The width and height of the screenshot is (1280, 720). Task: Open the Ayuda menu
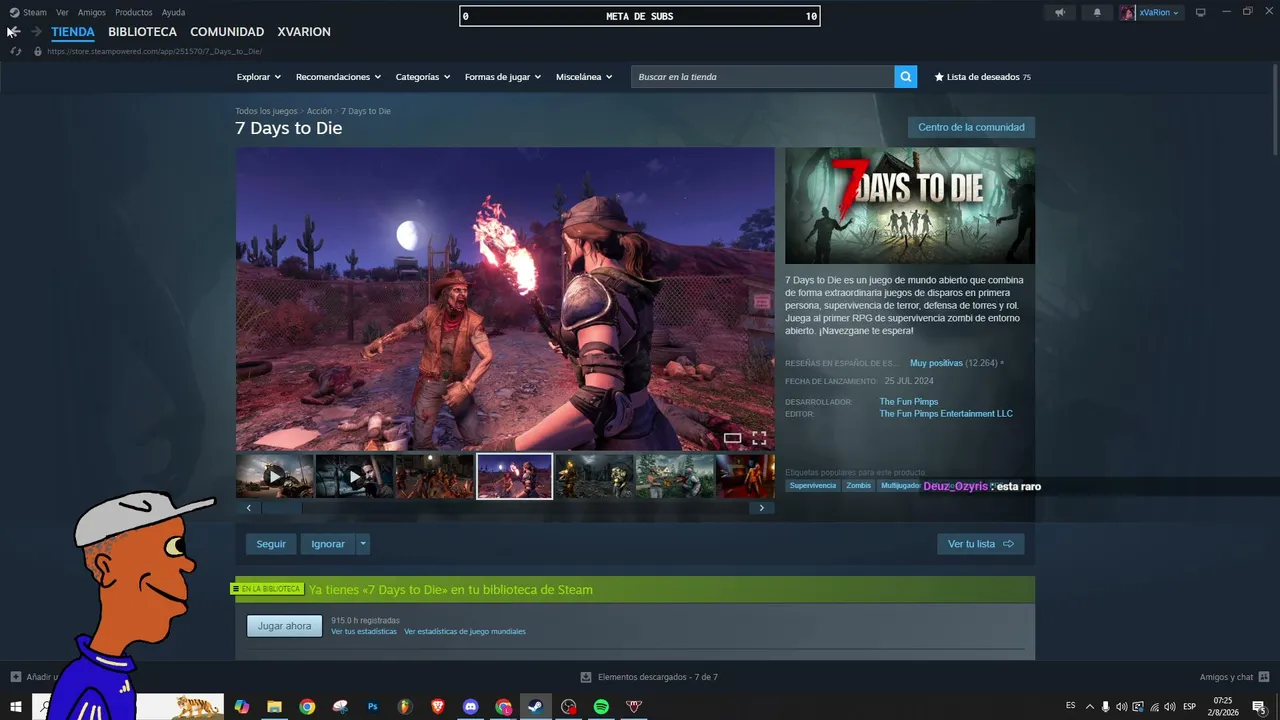173,13
